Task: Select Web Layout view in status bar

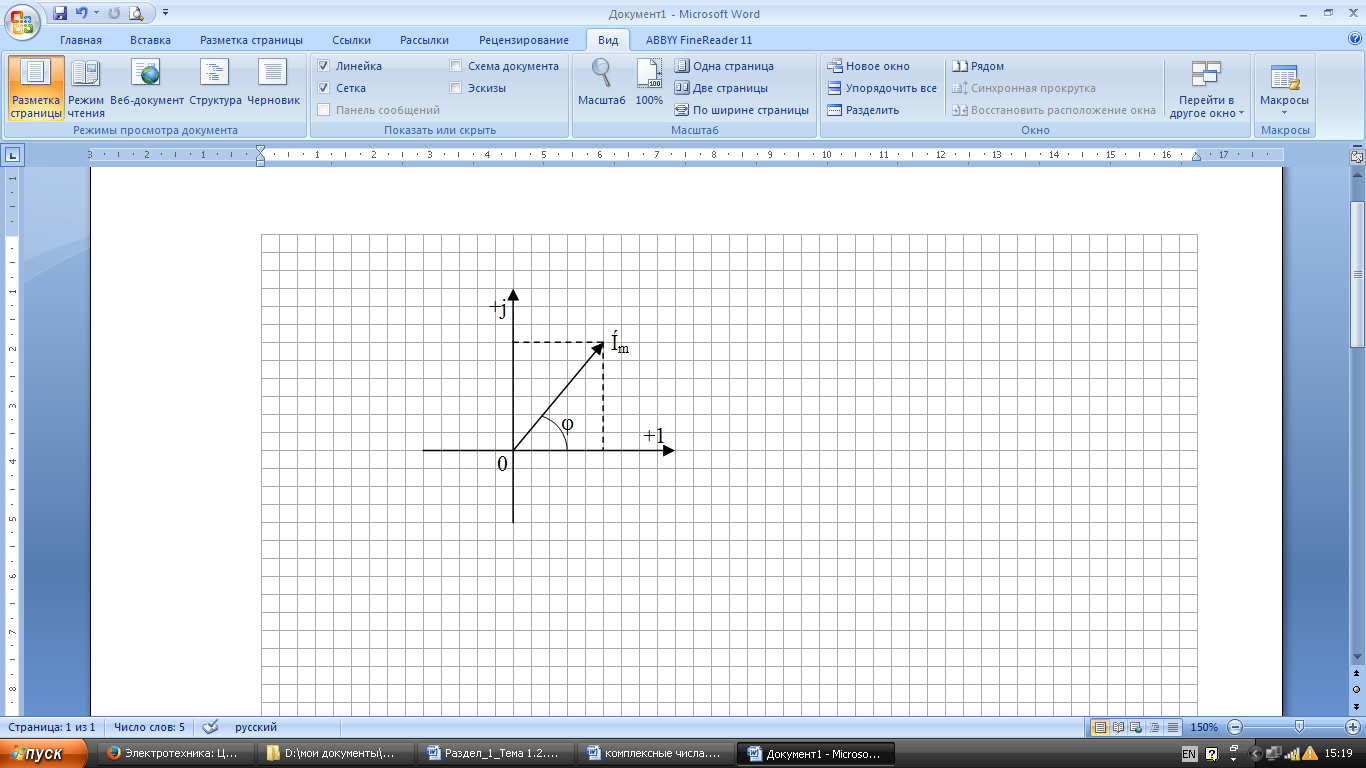Action: click(1138, 727)
